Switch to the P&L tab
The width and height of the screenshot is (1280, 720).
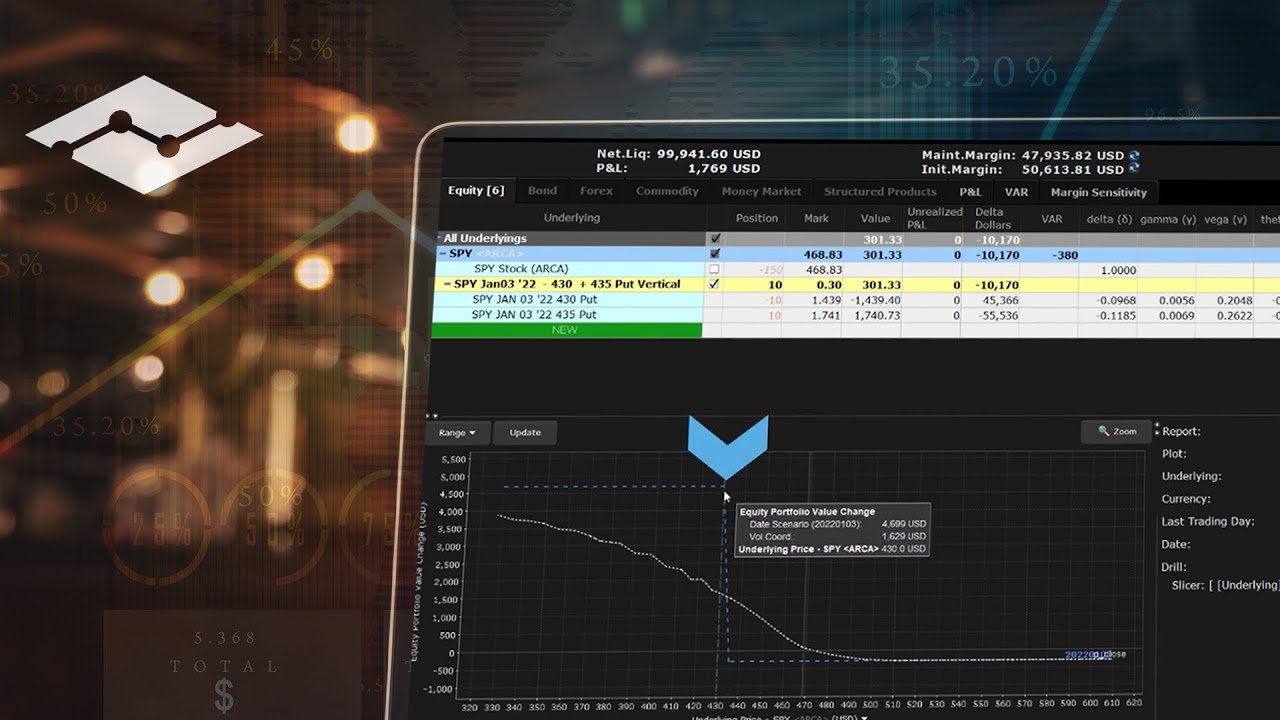click(970, 191)
